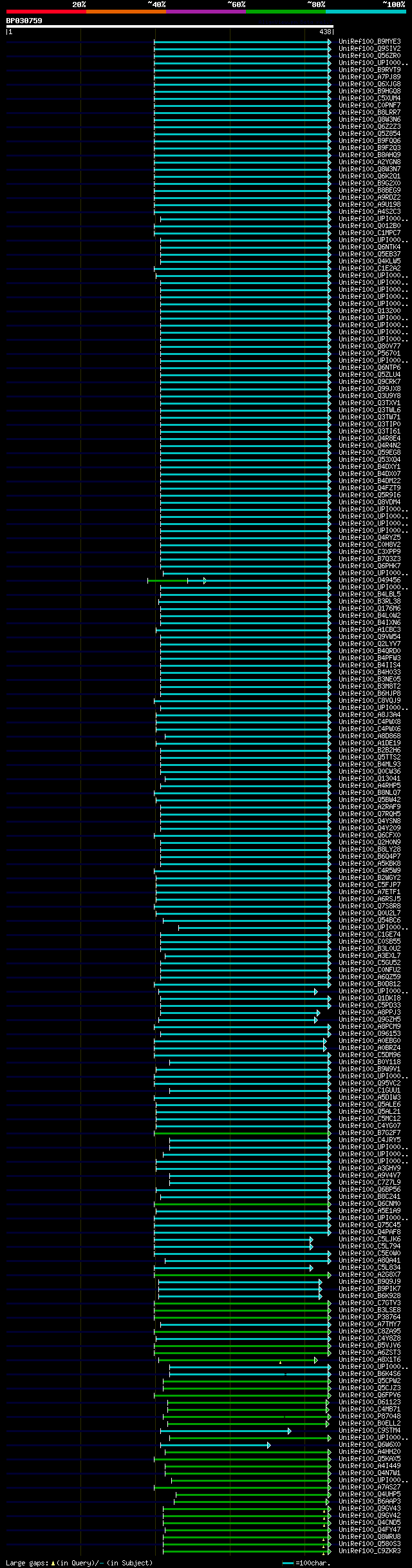
Task: Click hit label UniRef100_A2G8X7
Action: point(370,1275)
